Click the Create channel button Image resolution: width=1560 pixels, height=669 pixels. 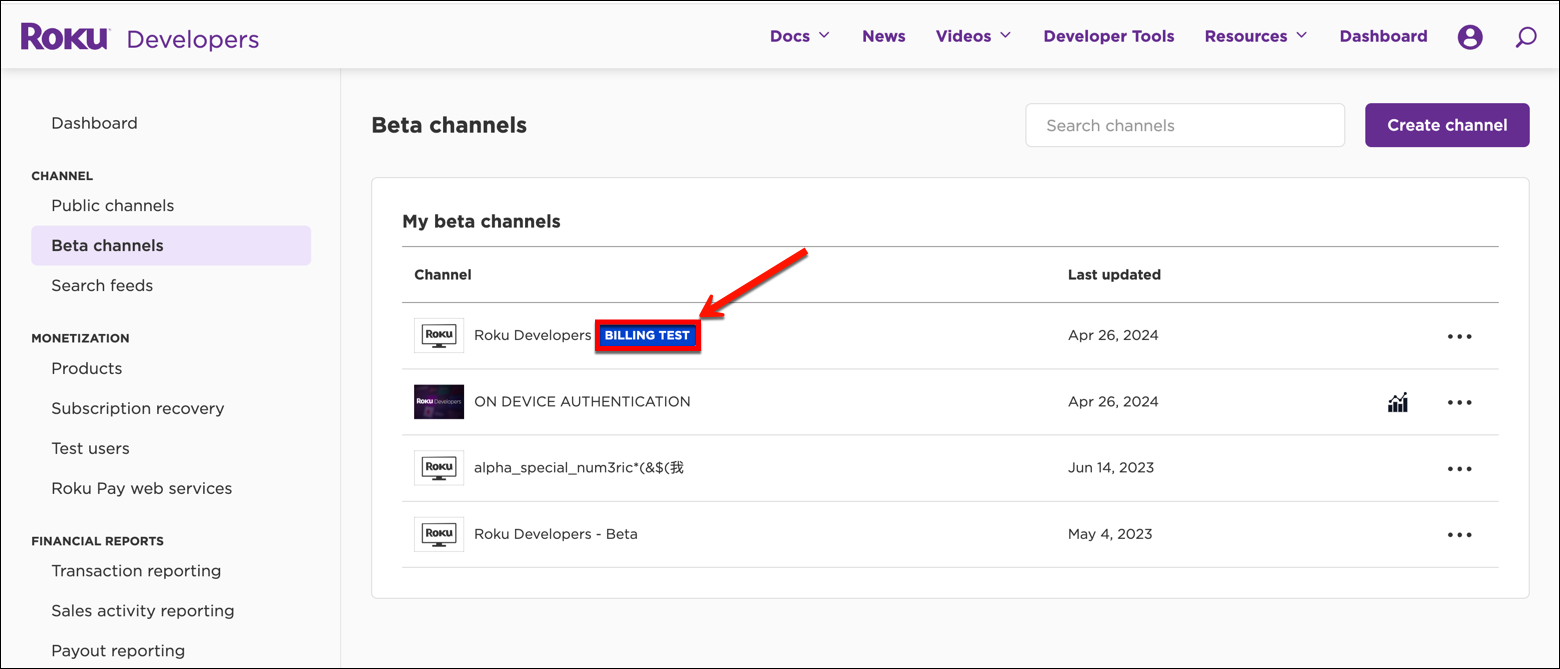[1446, 125]
